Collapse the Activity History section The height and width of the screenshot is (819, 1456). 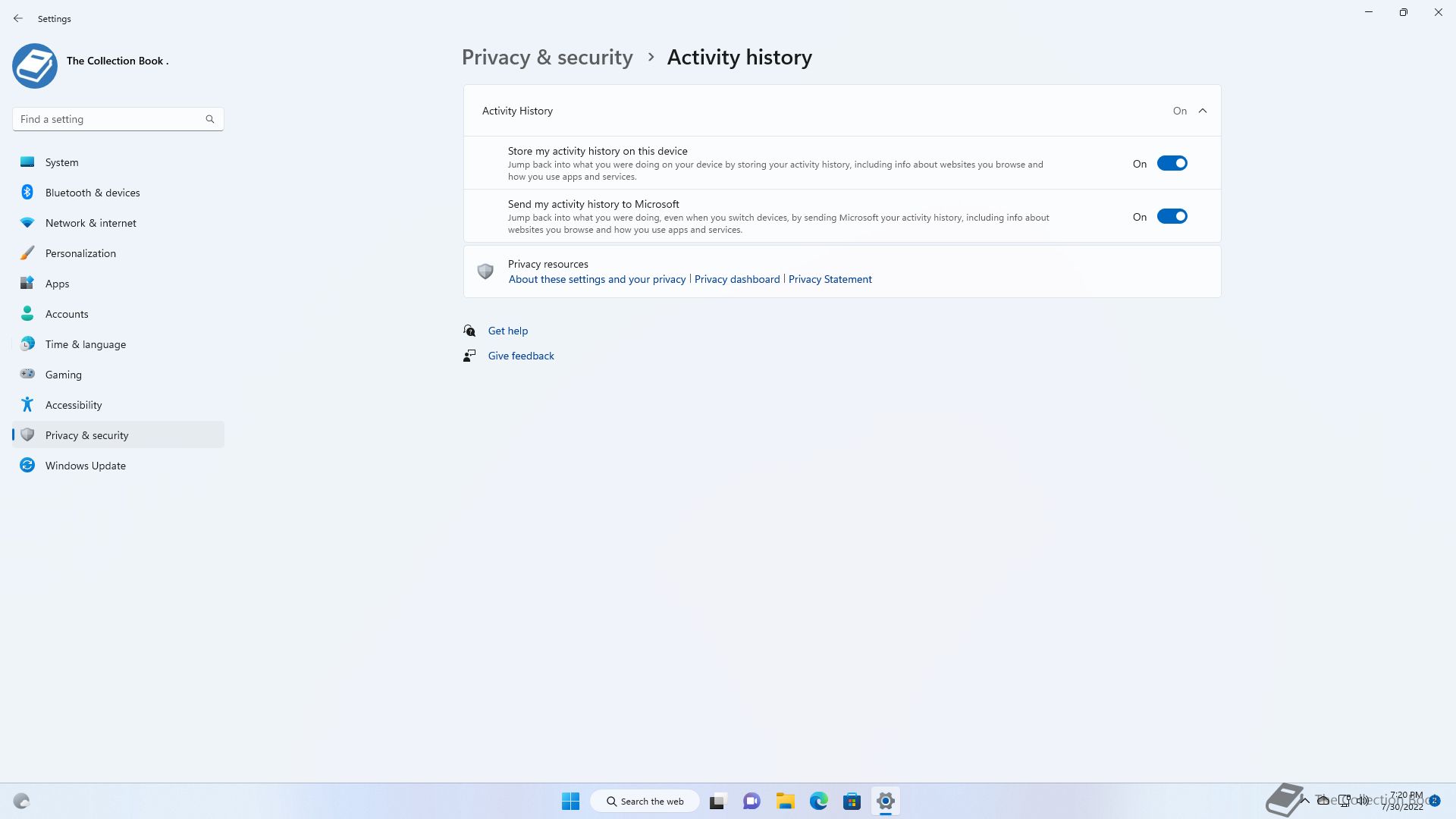(1203, 111)
